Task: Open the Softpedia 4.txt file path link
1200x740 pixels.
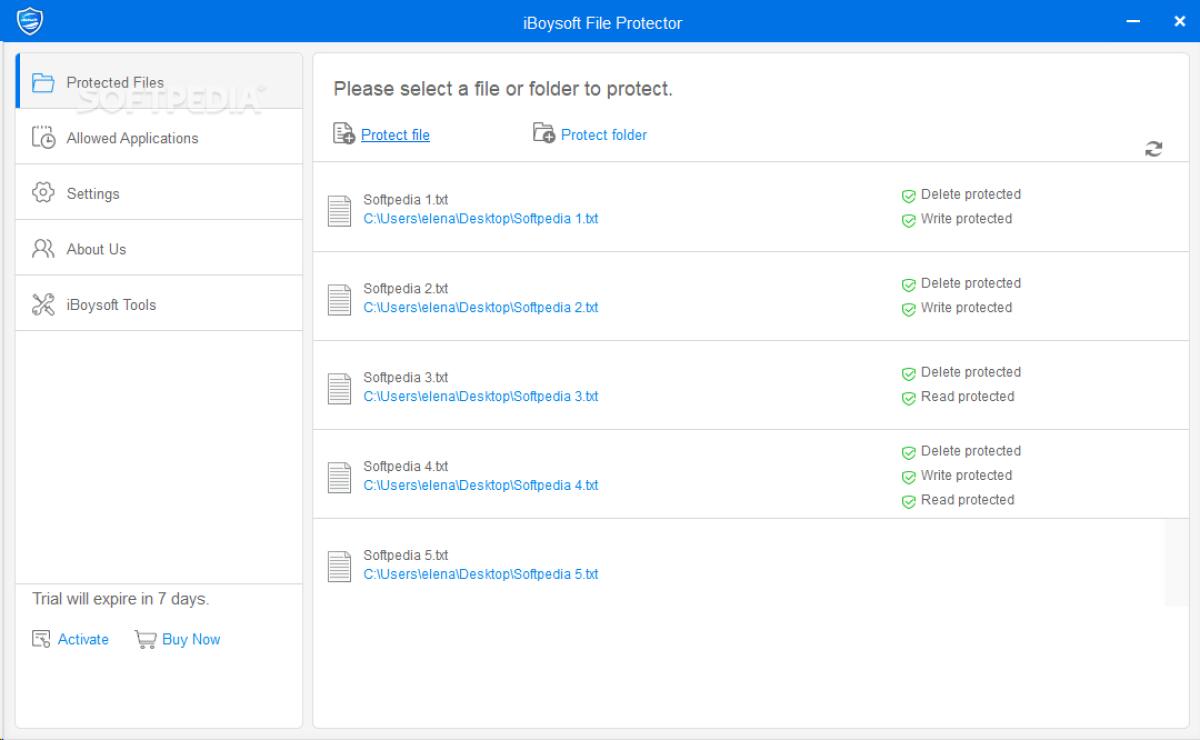Action: [481, 485]
